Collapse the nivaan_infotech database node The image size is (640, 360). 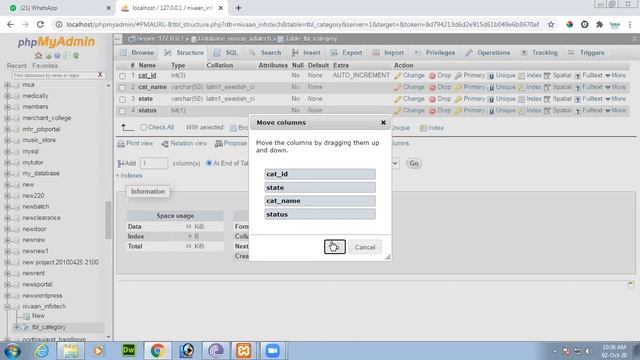7,307
